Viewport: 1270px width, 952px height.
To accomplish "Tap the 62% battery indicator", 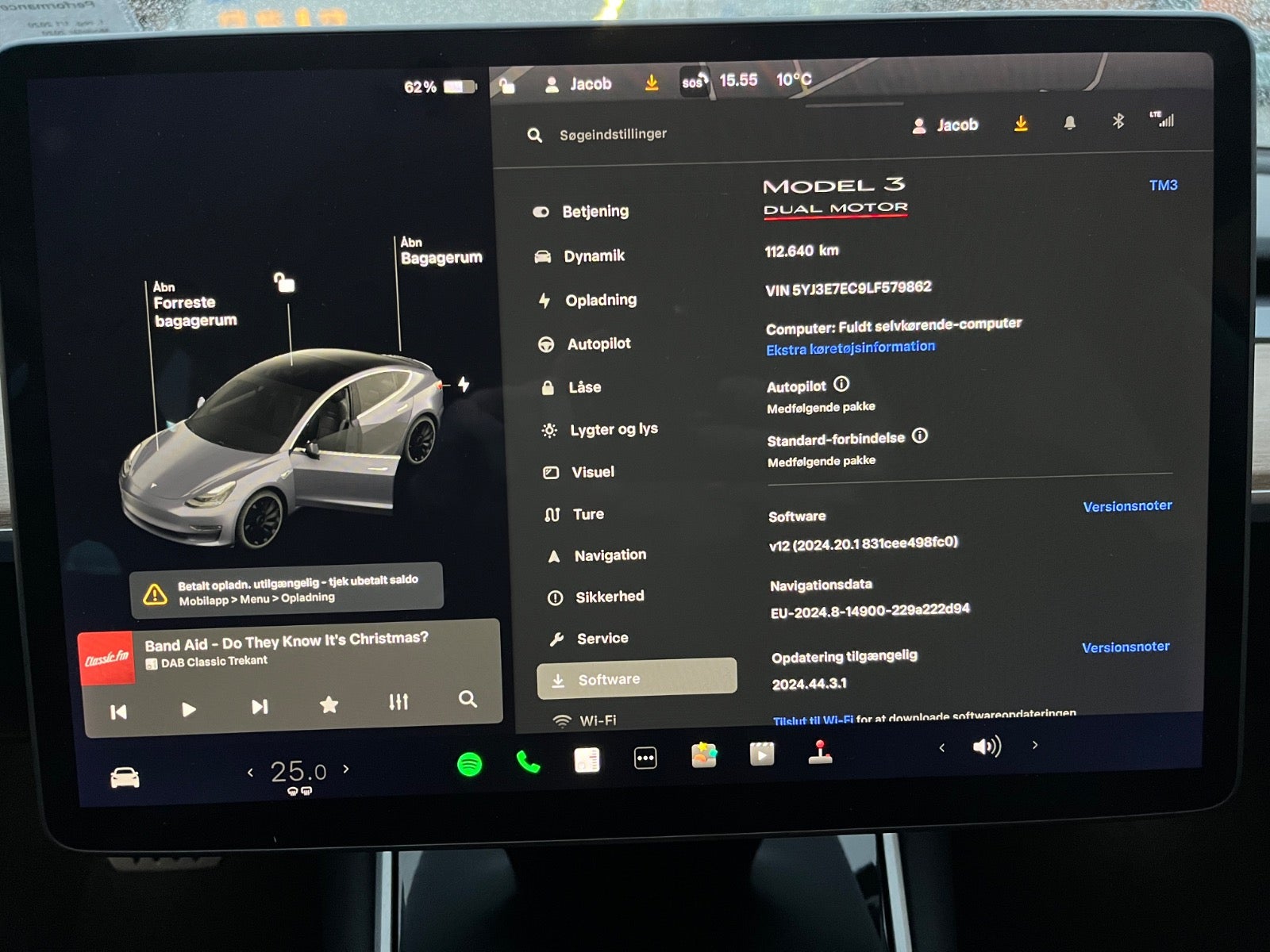I will pos(439,86).
